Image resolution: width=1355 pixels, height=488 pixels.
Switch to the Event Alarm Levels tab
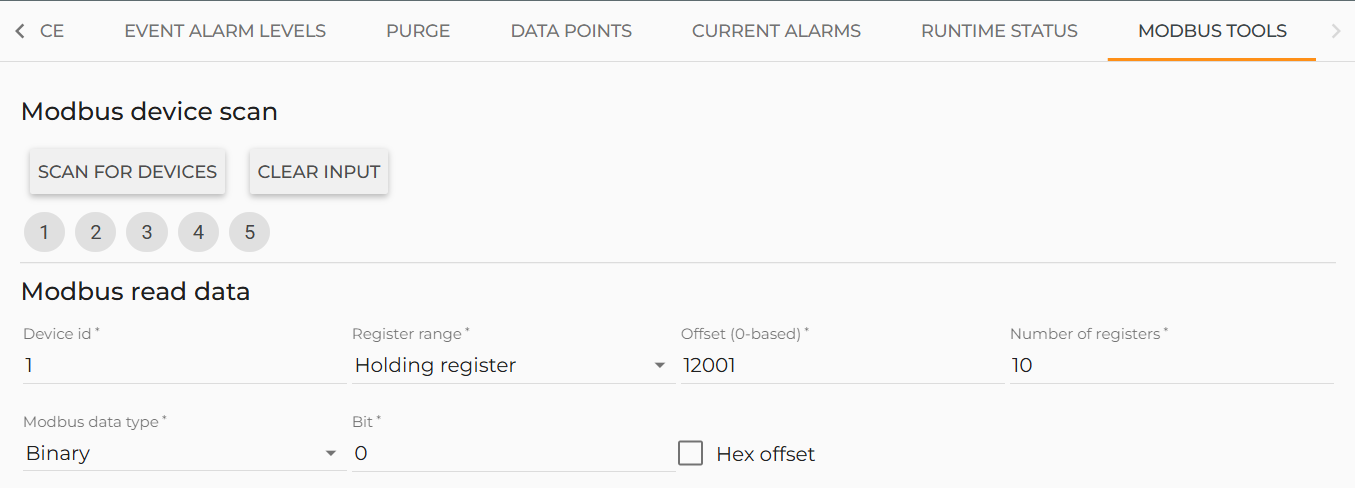(225, 31)
